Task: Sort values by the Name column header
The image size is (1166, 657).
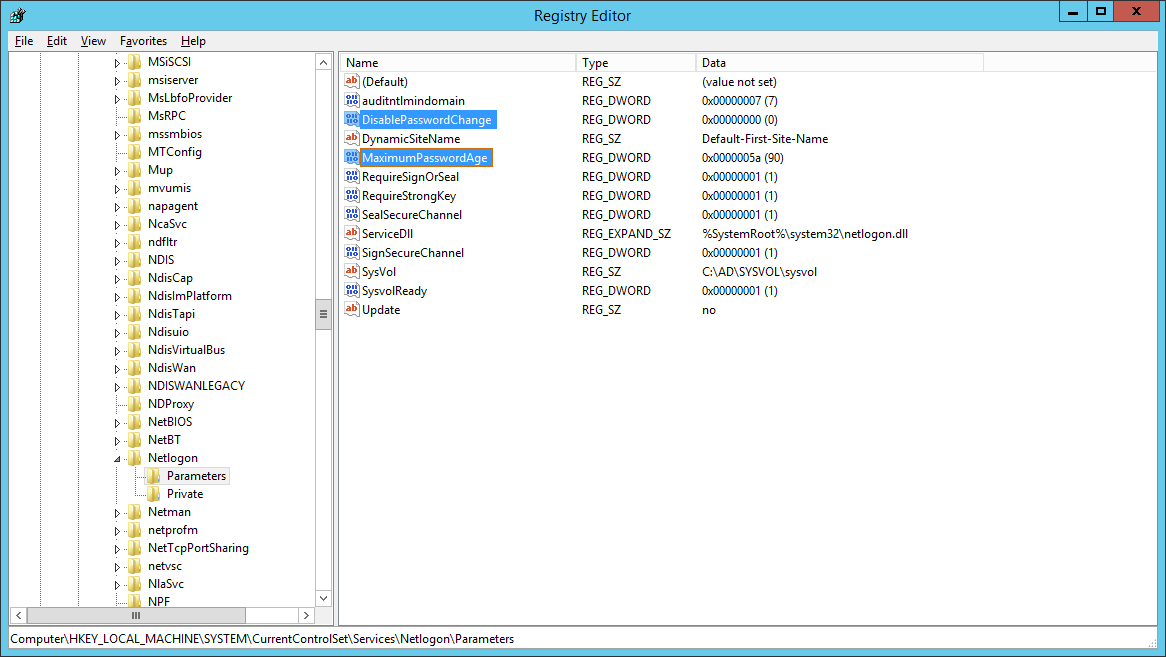Action: pyautogui.click(x=457, y=62)
